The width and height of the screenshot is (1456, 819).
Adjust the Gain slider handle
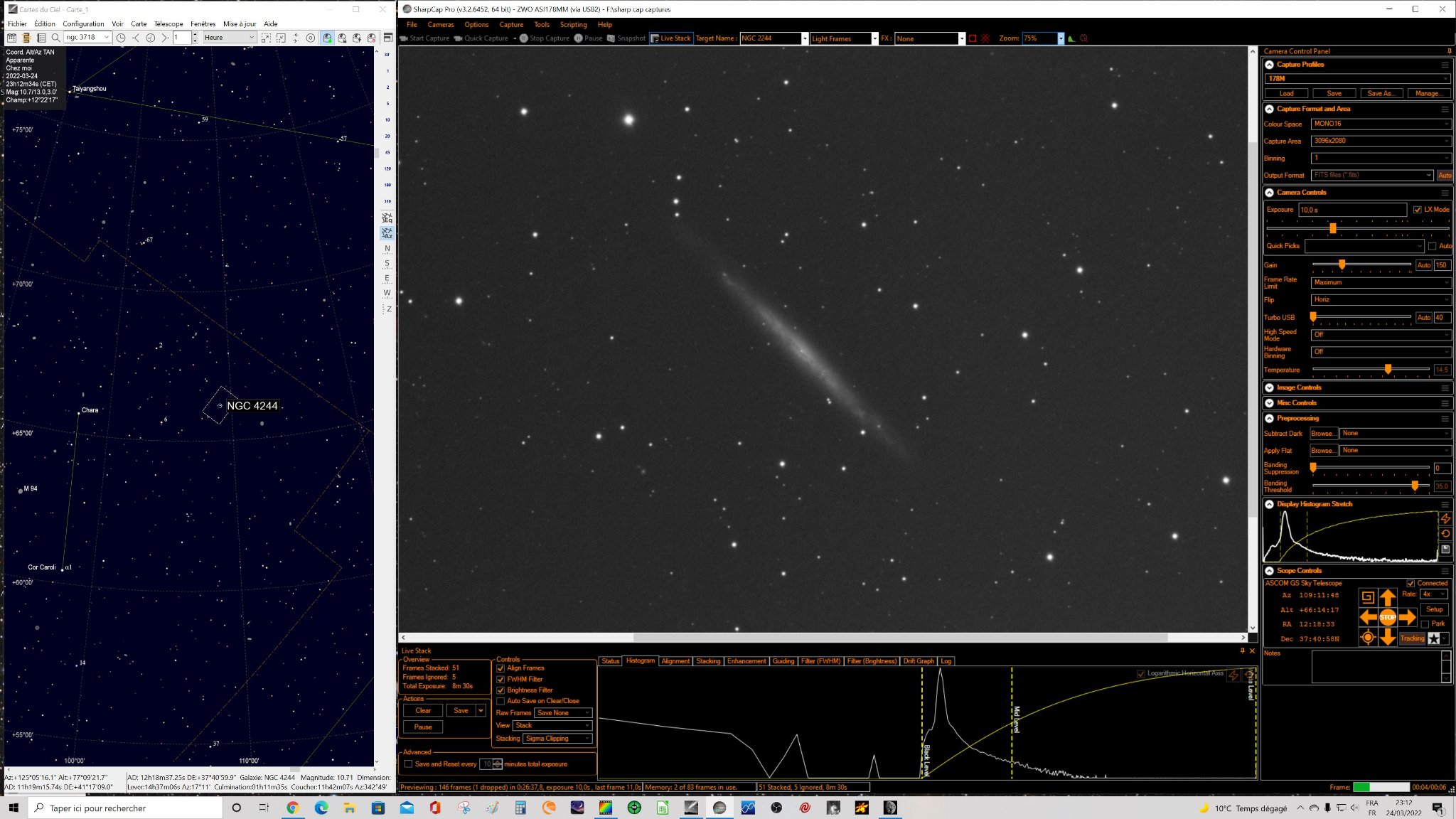[1342, 264]
